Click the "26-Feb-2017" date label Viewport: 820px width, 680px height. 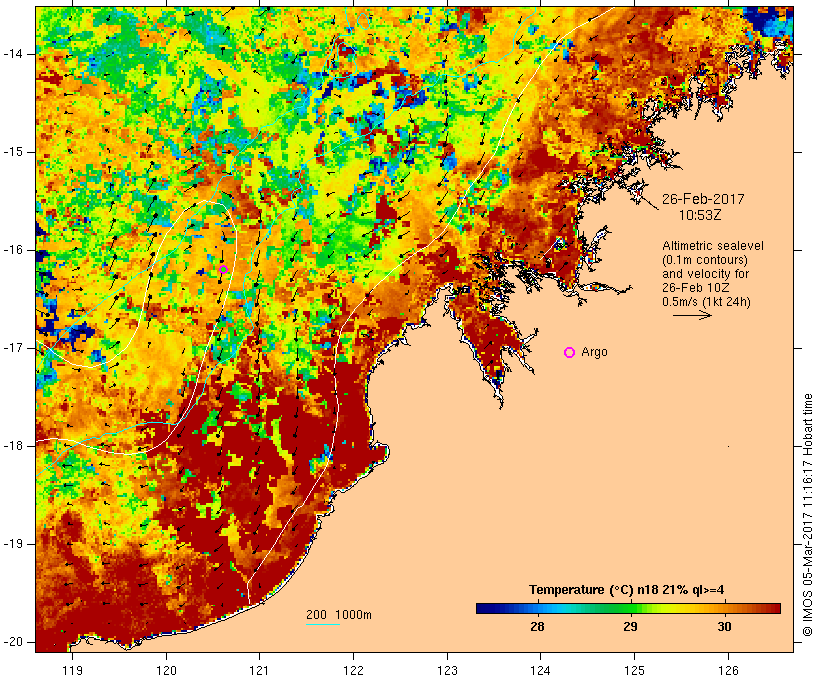[703, 199]
